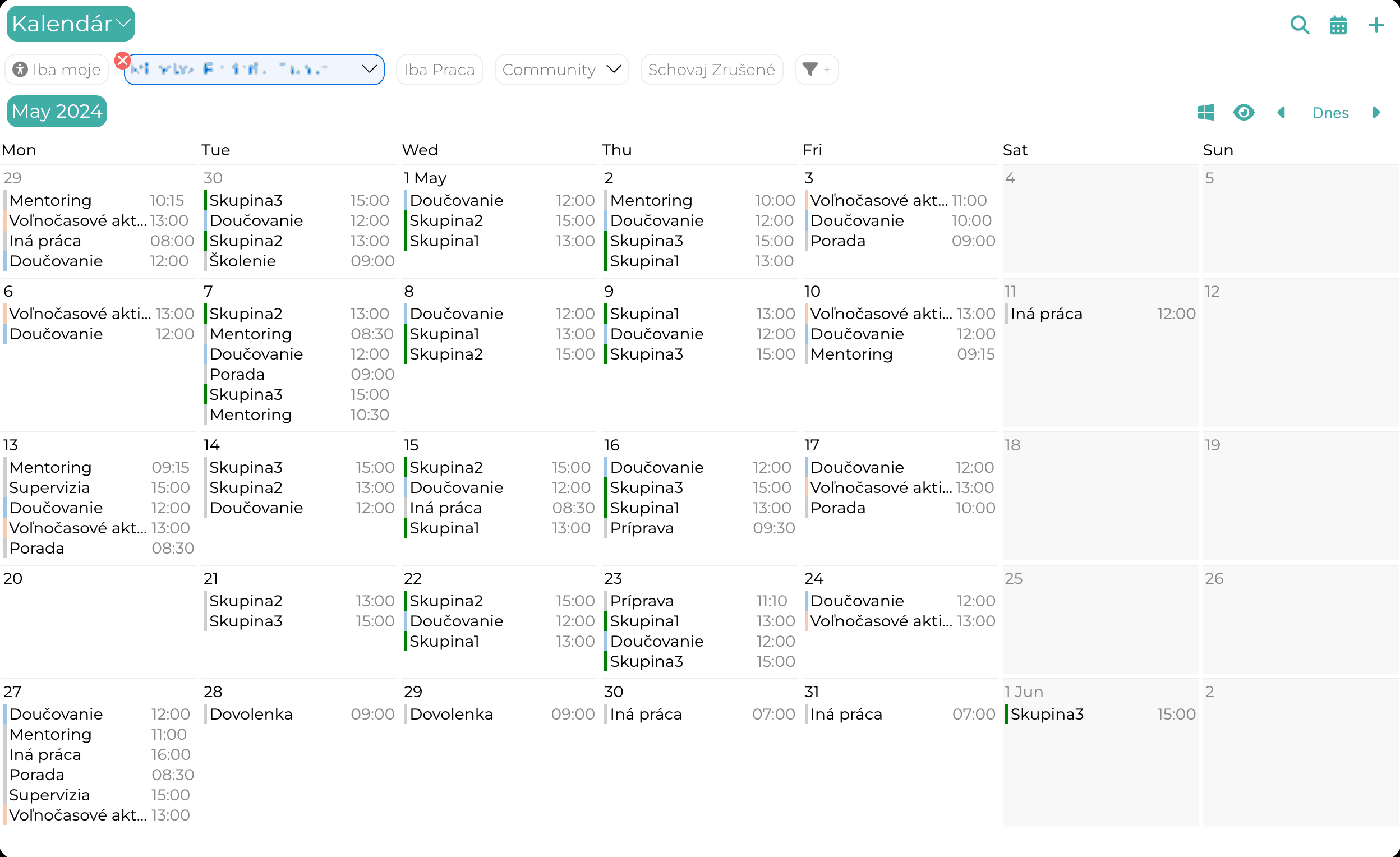Image resolution: width=1400 pixels, height=857 pixels.
Task: Open Porada 10:00 event on 17 May
Action: (x=901, y=508)
